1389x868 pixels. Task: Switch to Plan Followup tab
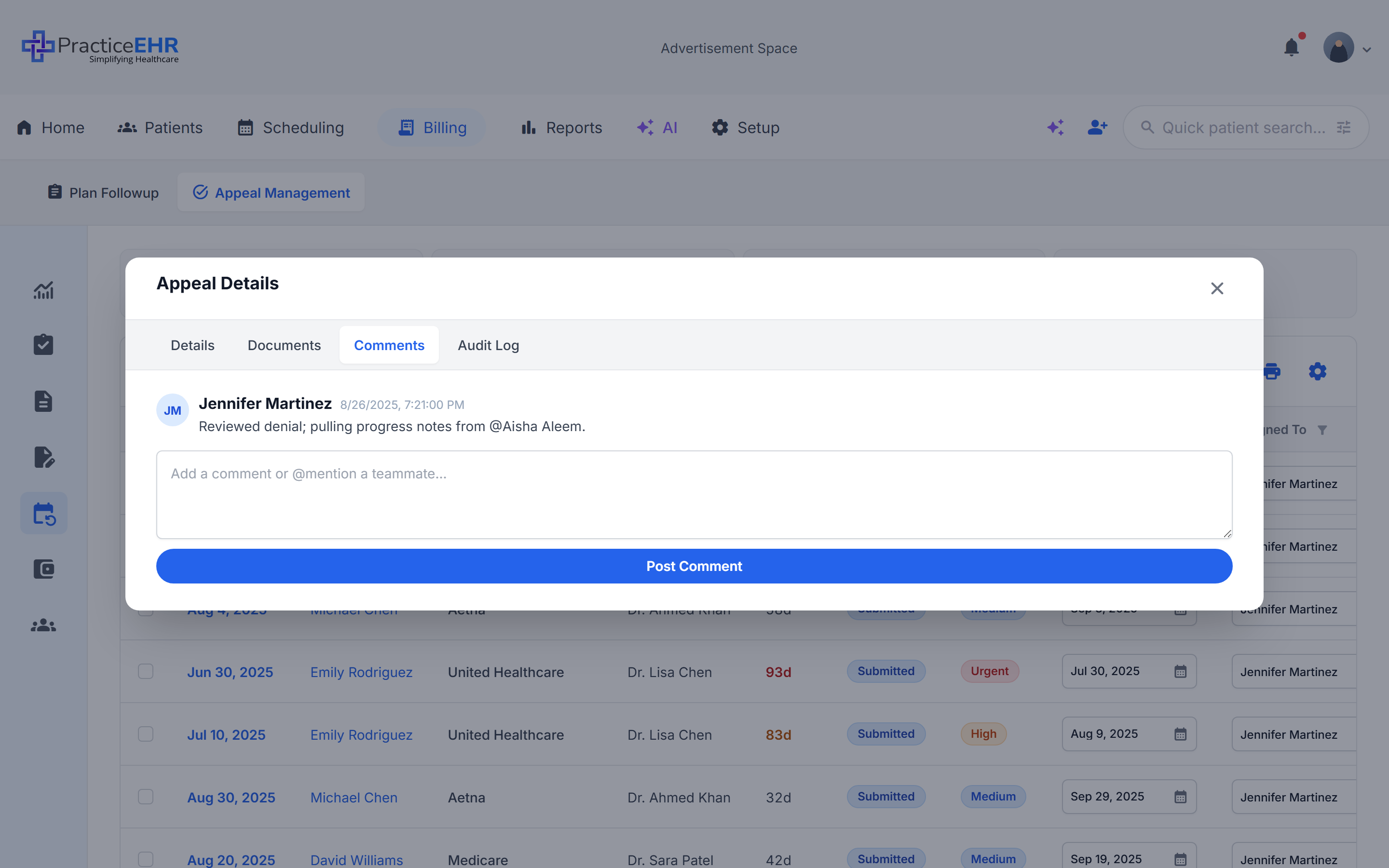pos(103,192)
